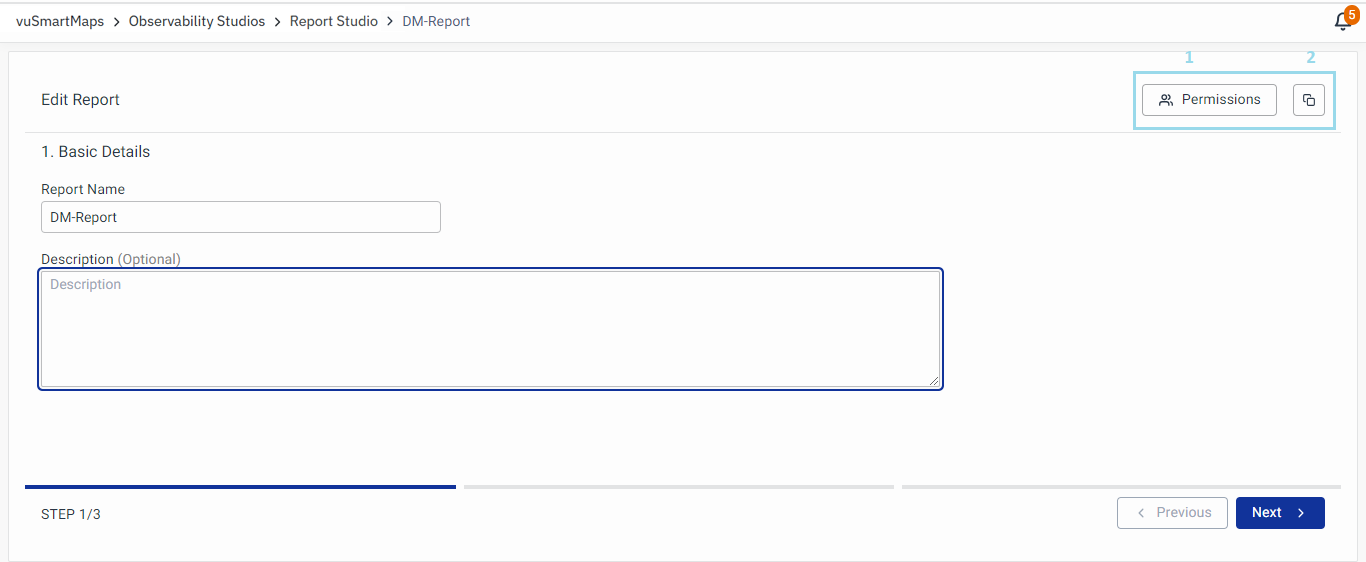Focus the Report Name field
The height and width of the screenshot is (562, 1366).
[240, 217]
